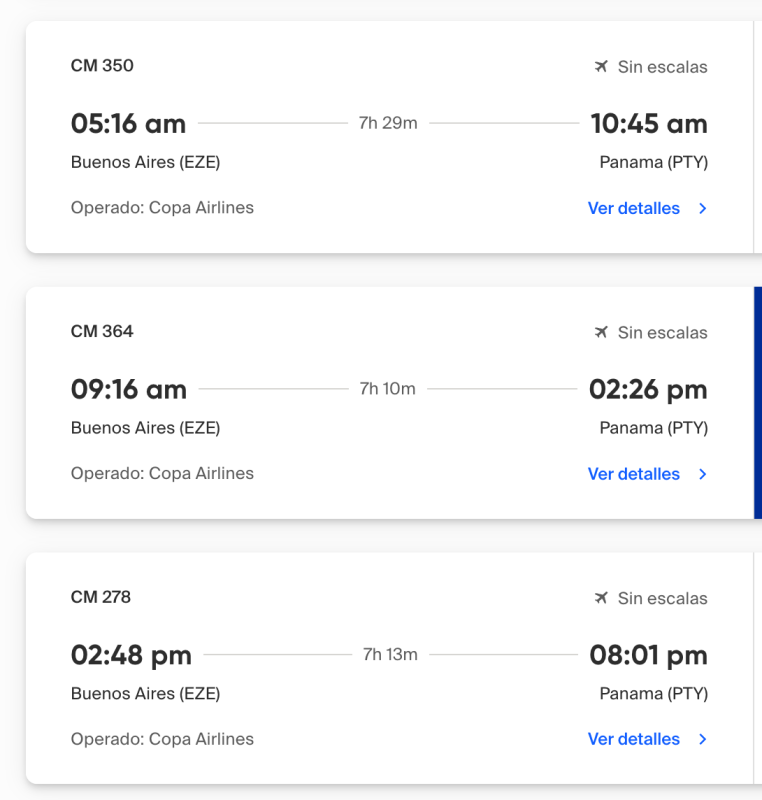Image resolution: width=762 pixels, height=800 pixels.
Task: Click Operado: Copa Airlines on CM 364
Action: click(162, 473)
